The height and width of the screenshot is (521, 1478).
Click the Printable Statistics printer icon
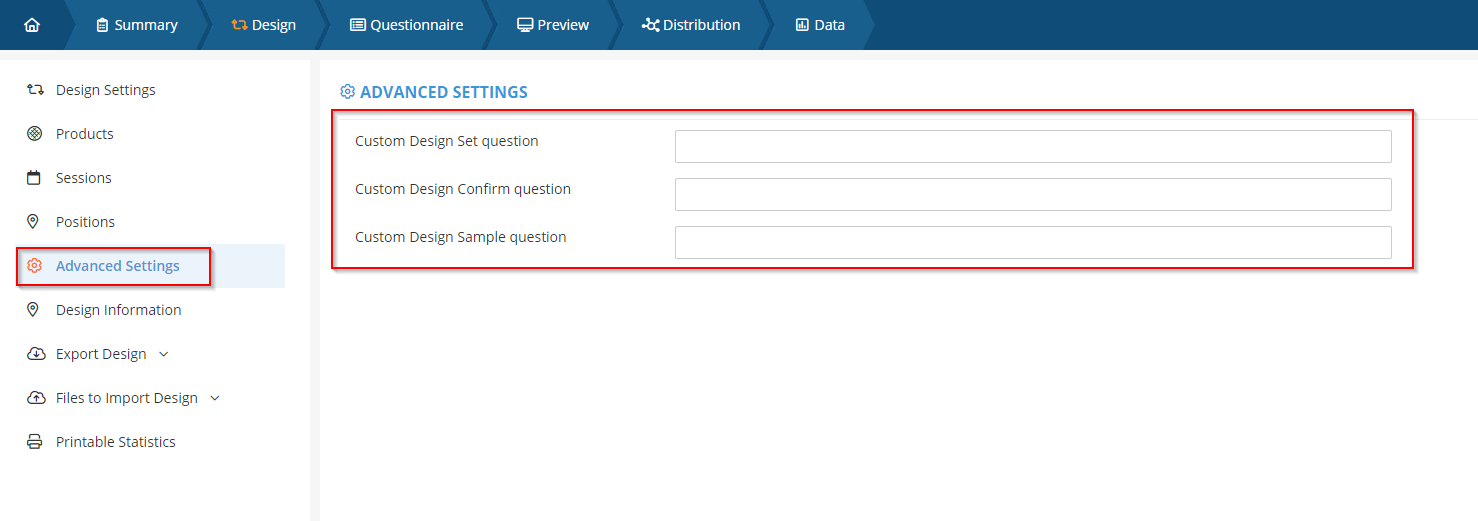(35, 442)
